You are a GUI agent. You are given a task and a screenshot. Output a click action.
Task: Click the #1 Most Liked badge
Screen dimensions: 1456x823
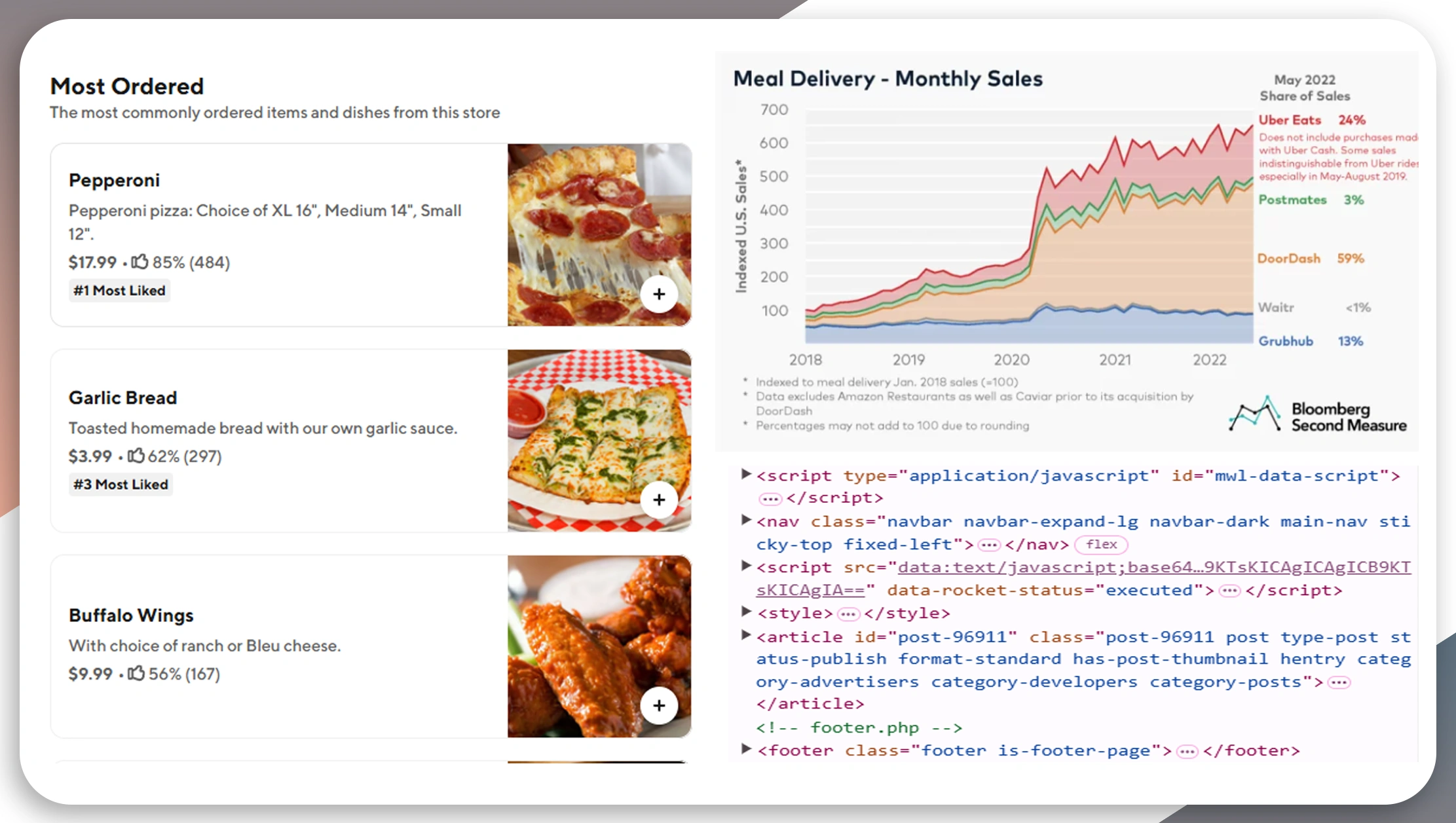pos(119,290)
